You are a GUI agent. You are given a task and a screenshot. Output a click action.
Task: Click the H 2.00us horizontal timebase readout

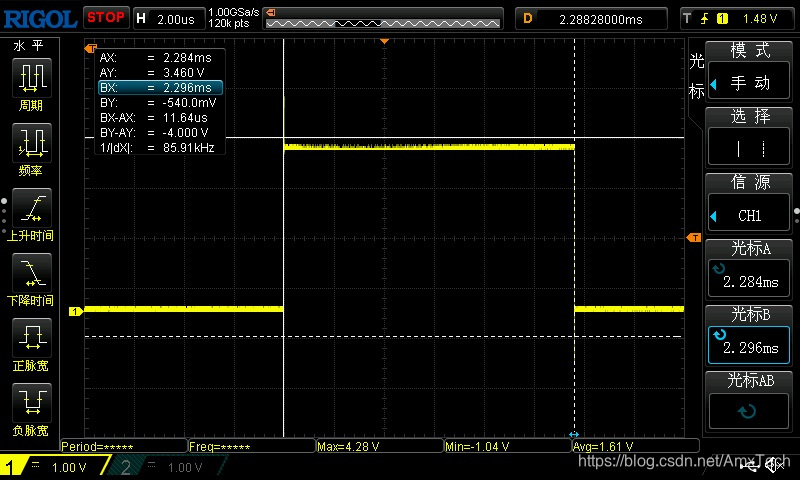coord(169,19)
